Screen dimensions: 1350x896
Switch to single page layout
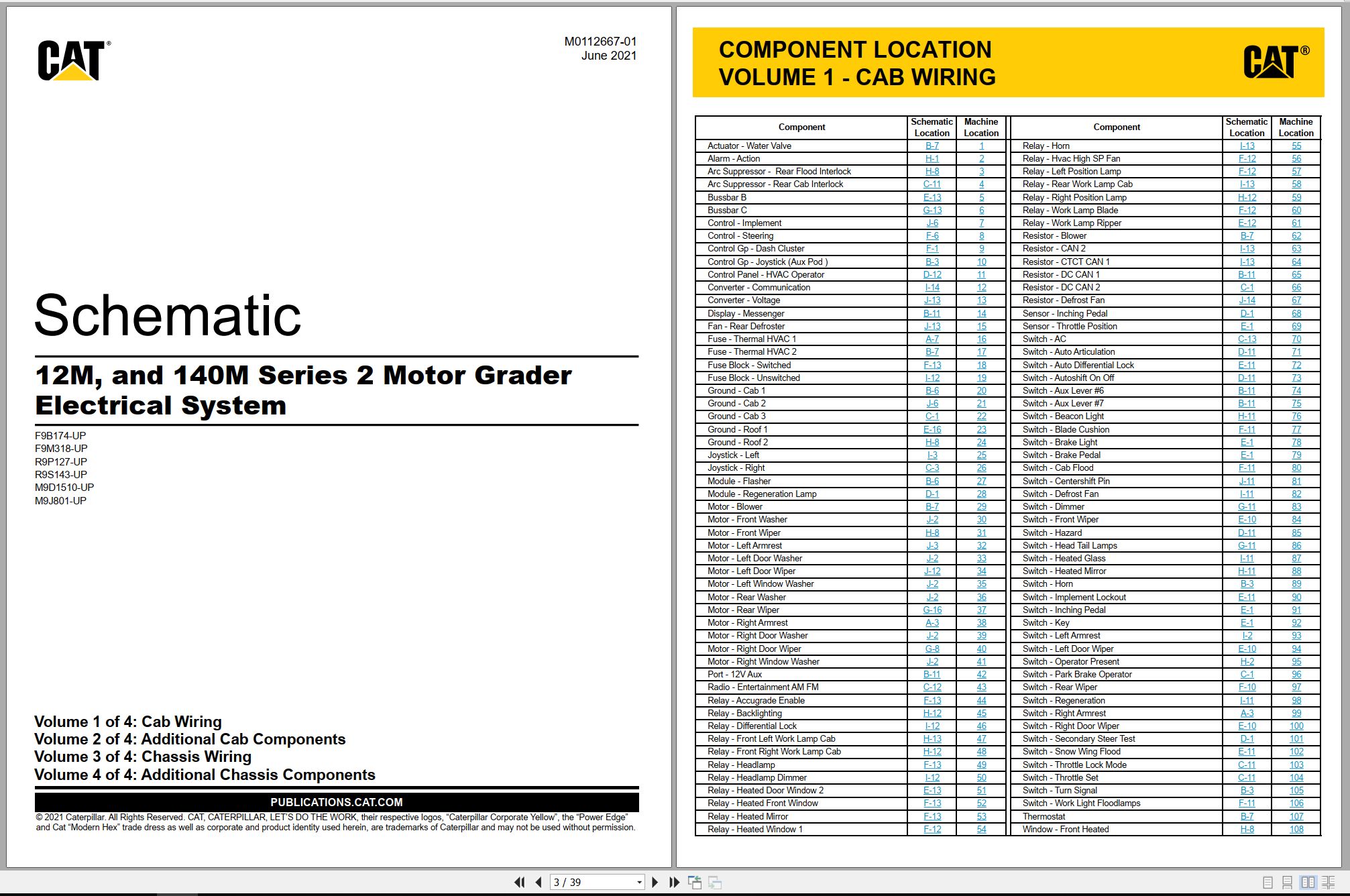pos(1268,883)
